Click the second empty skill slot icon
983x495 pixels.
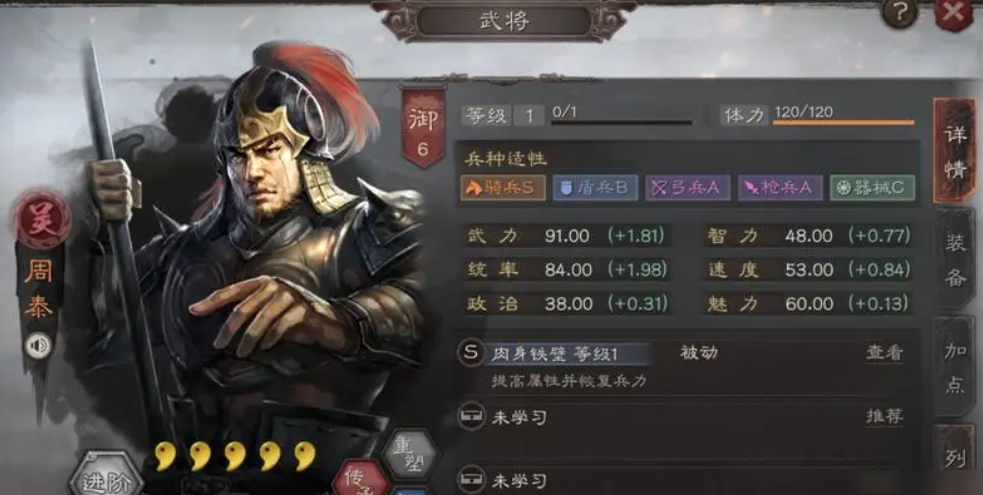pos(471,480)
